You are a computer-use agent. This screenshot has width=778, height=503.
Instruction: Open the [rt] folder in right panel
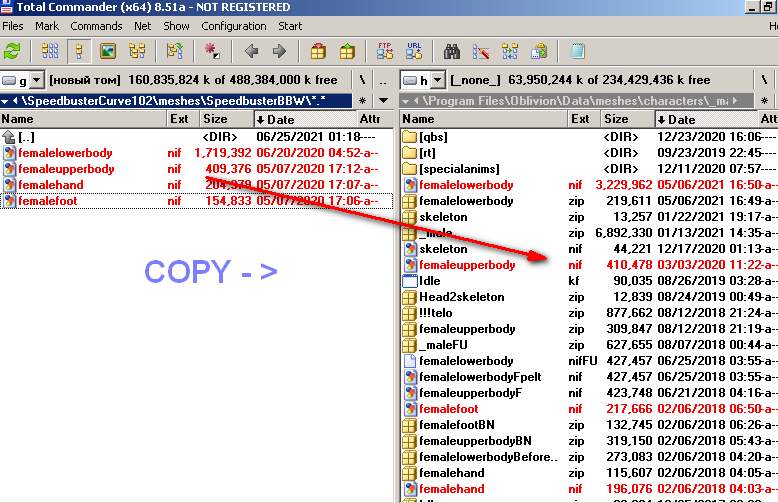coord(589,153)
